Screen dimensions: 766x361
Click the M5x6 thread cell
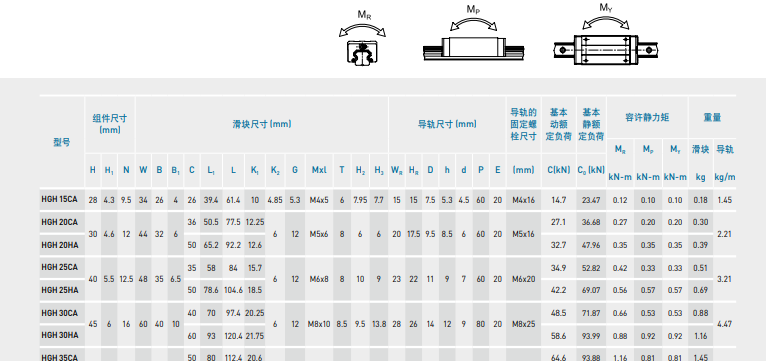(319, 234)
